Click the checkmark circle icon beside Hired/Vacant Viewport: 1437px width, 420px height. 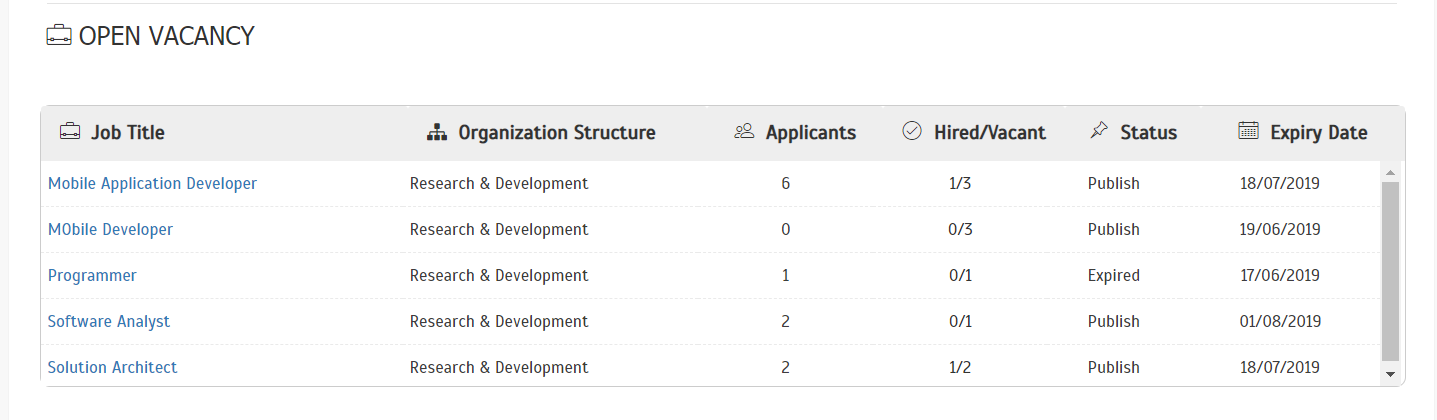pos(911,131)
